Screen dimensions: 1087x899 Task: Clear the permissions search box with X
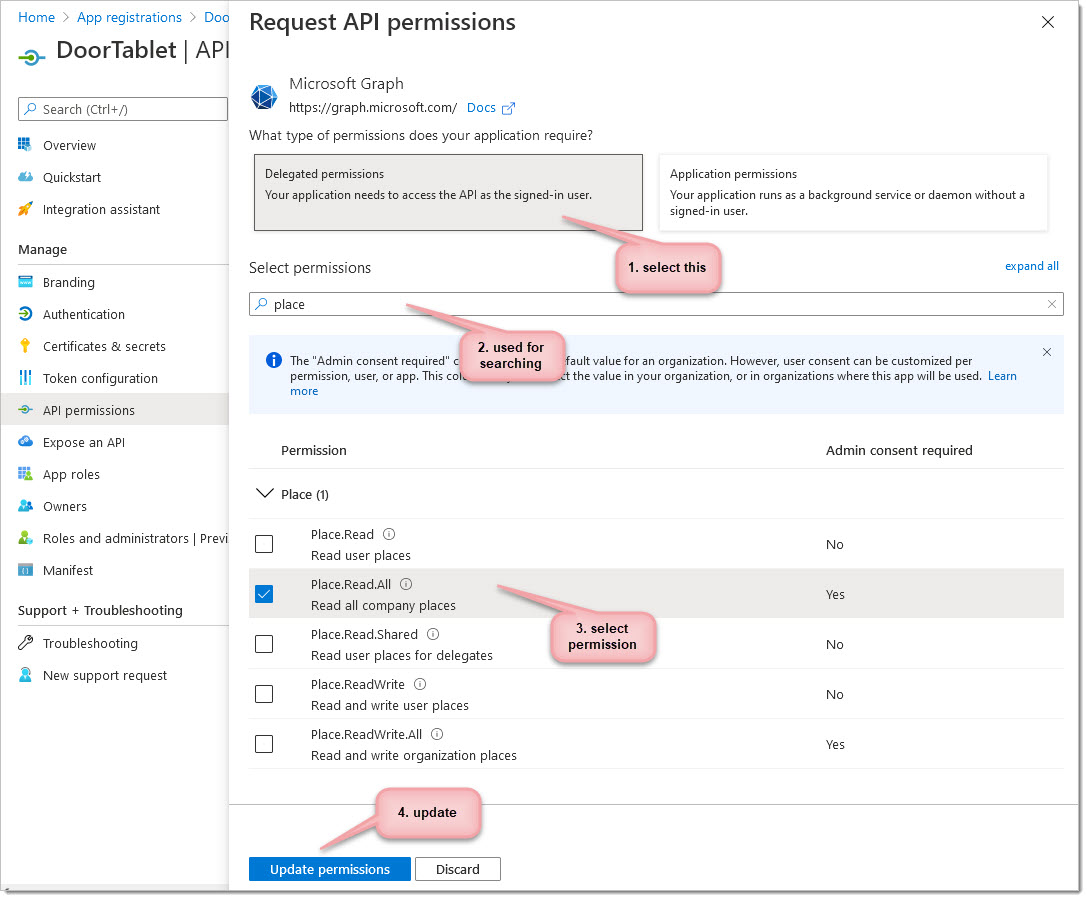1052,304
